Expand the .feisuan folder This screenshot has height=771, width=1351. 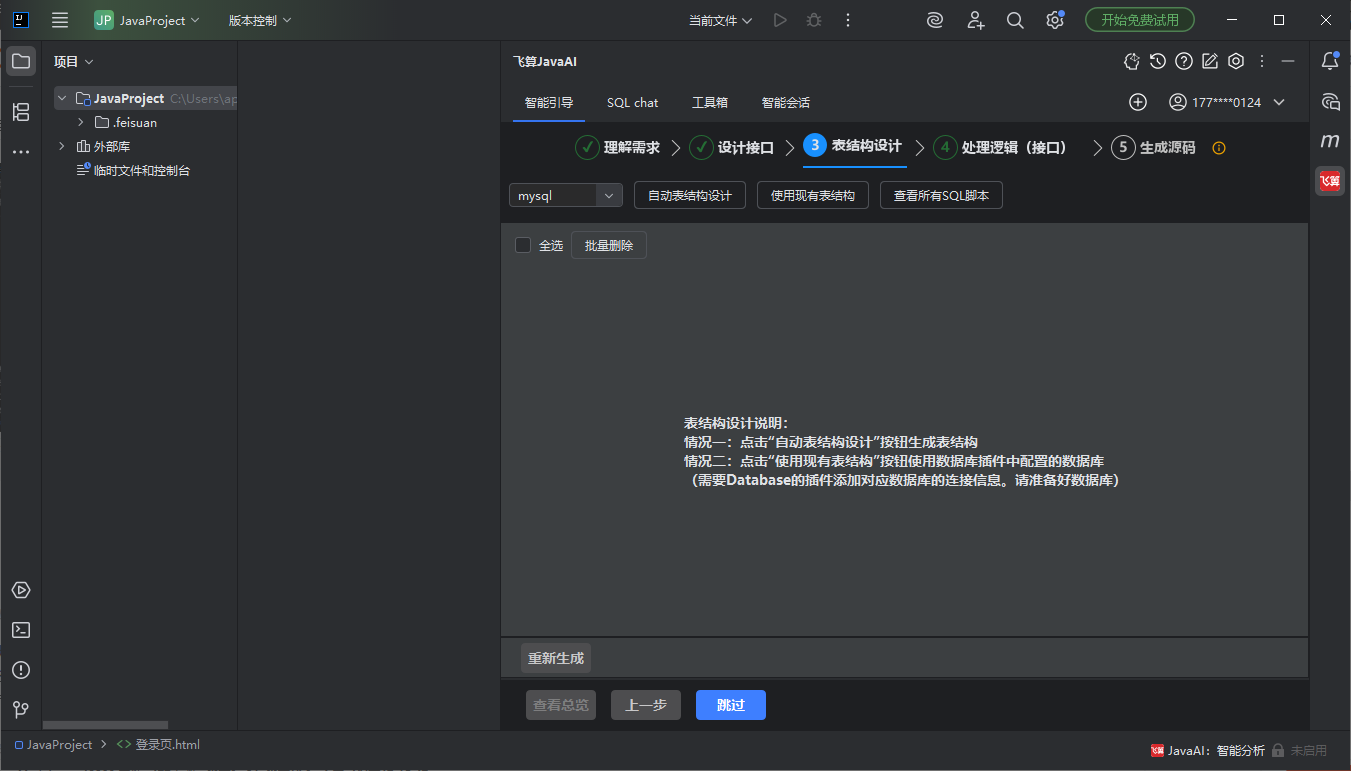pyautogui.click(x=81, y=122)
